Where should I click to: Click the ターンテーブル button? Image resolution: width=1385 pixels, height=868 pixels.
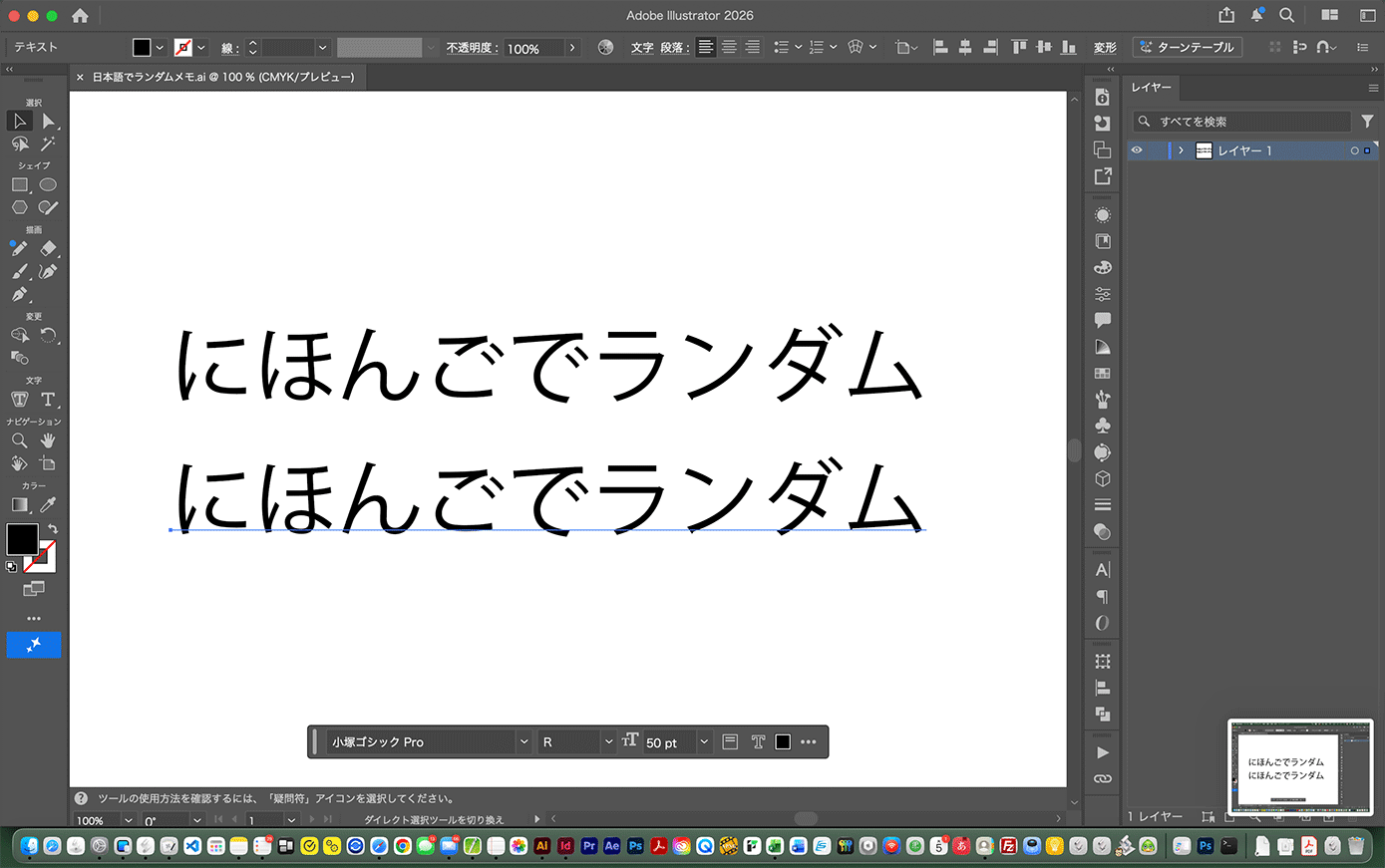tap(1187, 47)
